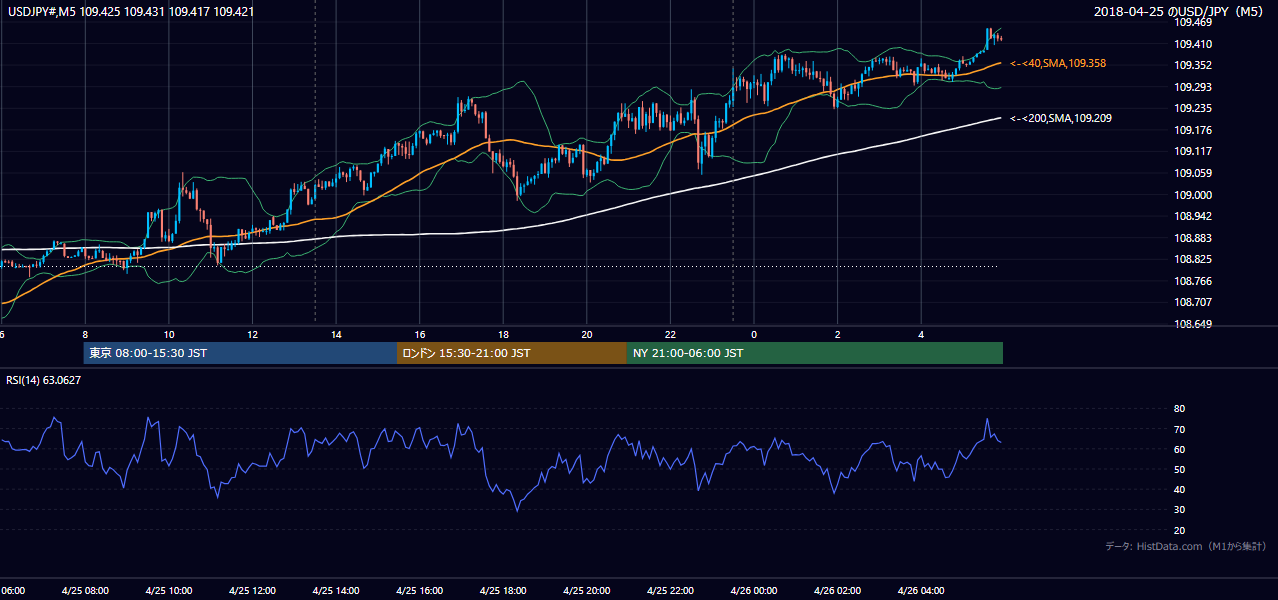Image resolution: width=1278 pixels, height=600 pixels.
Task: Select the NY session bar 21:00-06:00 JST
Action: (x=814, y=353)
